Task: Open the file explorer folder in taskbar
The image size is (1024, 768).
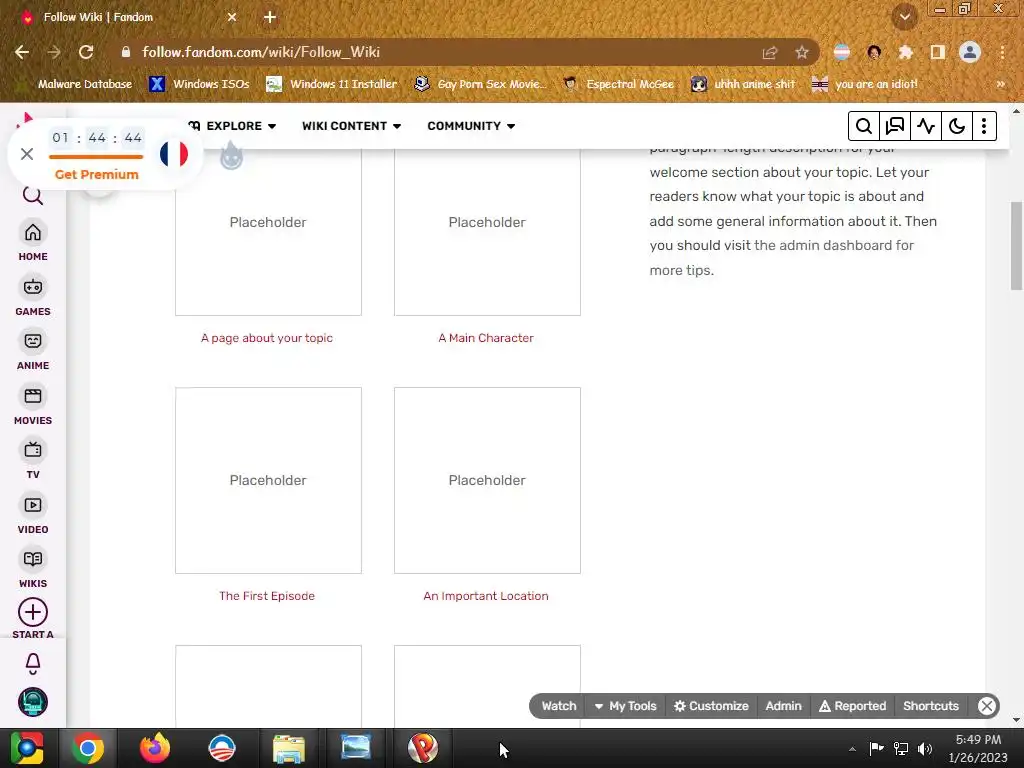Action: [289, 748]
